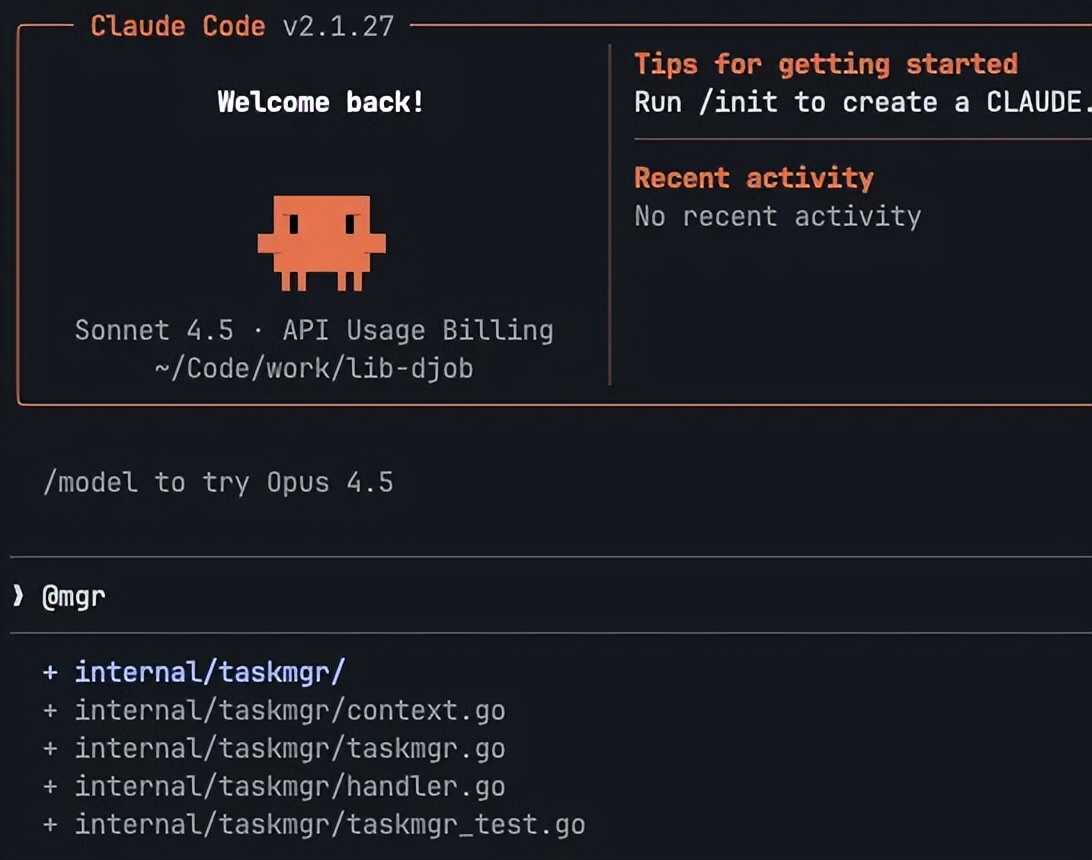Click the /model to try Opus 4.5 hint

218,482
